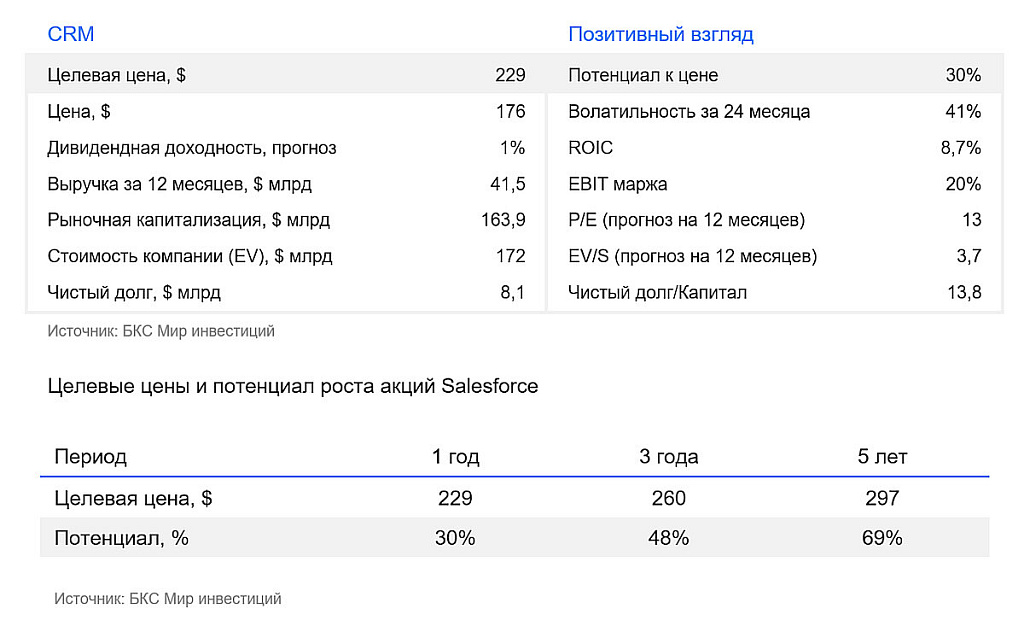This screenshot has width=1024, height=620.
Task: Select the "Чистый долг/Капитал" value 13,8
Action: 963,293
